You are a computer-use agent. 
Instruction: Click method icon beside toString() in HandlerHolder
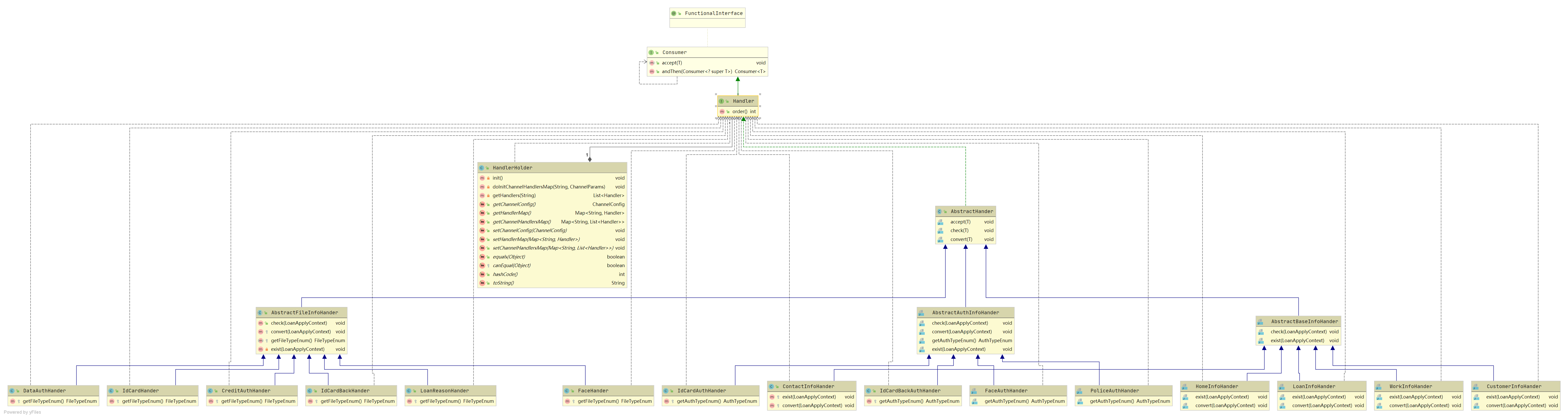tap(482, 283)
